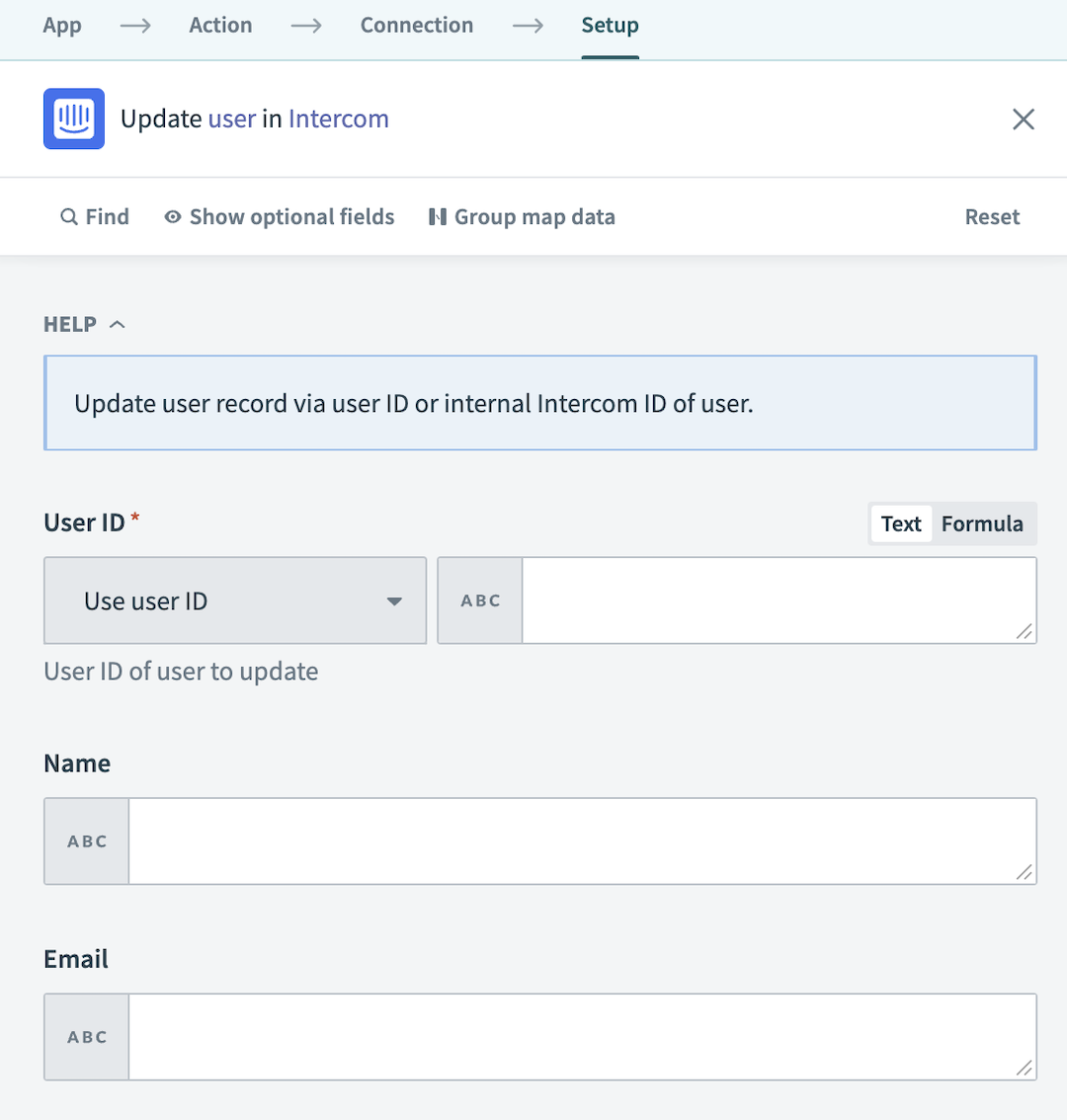
Task: Switch User ID input mode to Formula
Action: [x=982, y=523]
